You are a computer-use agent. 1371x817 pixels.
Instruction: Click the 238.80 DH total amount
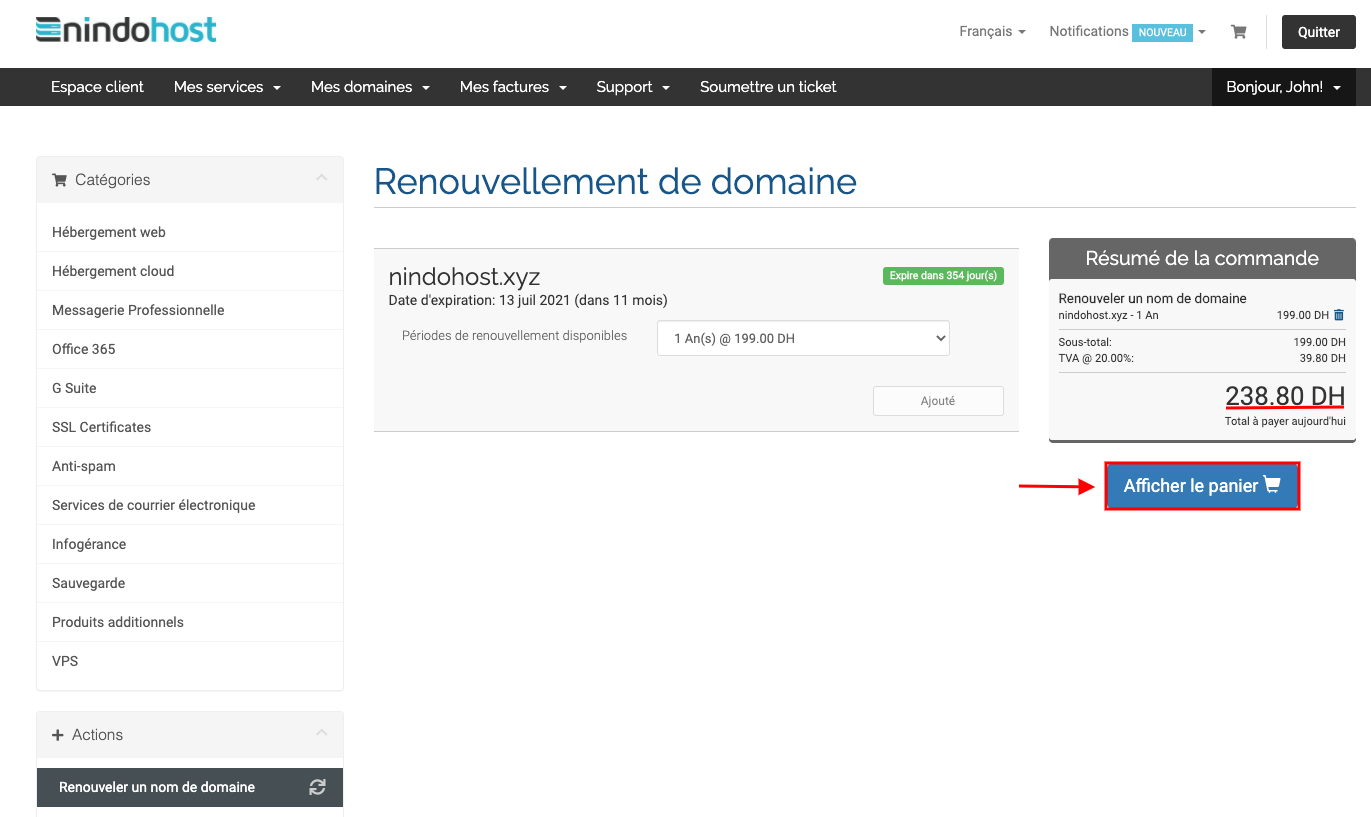pos(1285,396)
